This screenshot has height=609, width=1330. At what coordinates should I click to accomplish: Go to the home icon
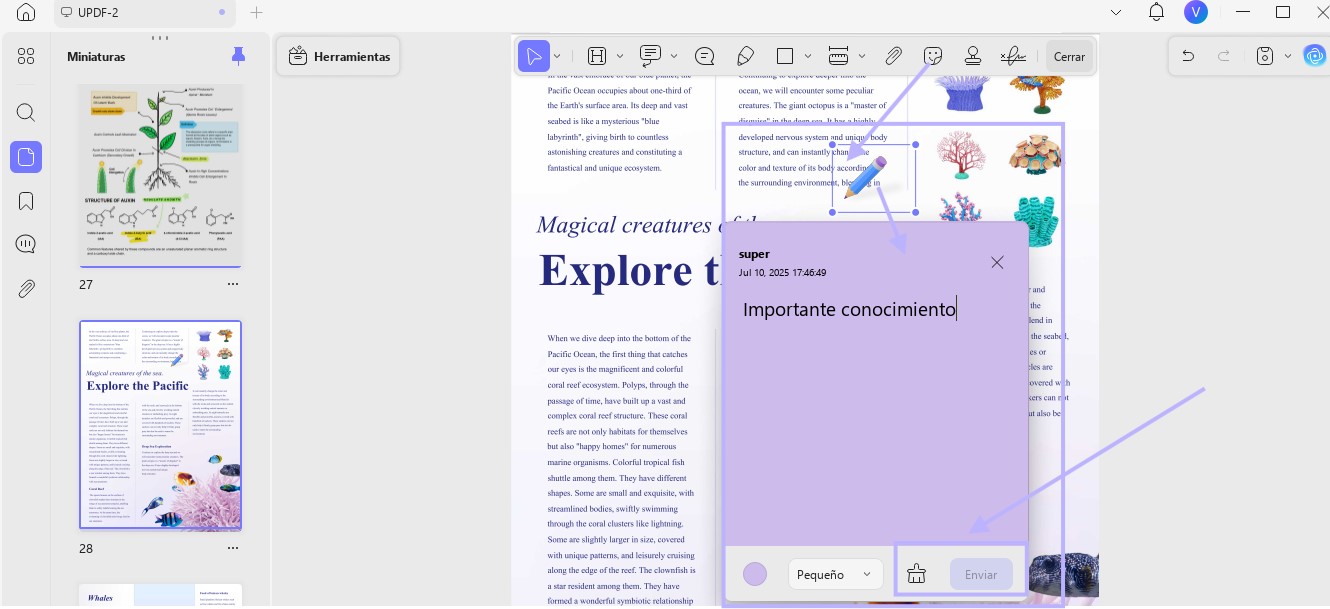26,12
